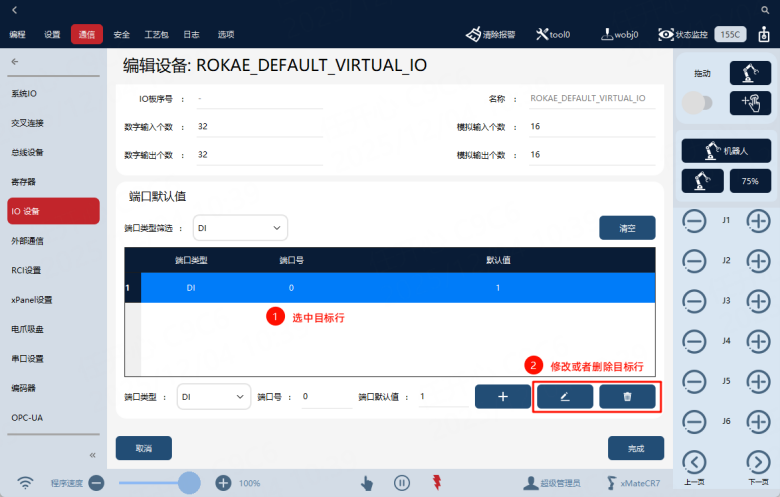Click the search magnifier icon
Viewport: 780px width, 497px height.
[765, 10]
